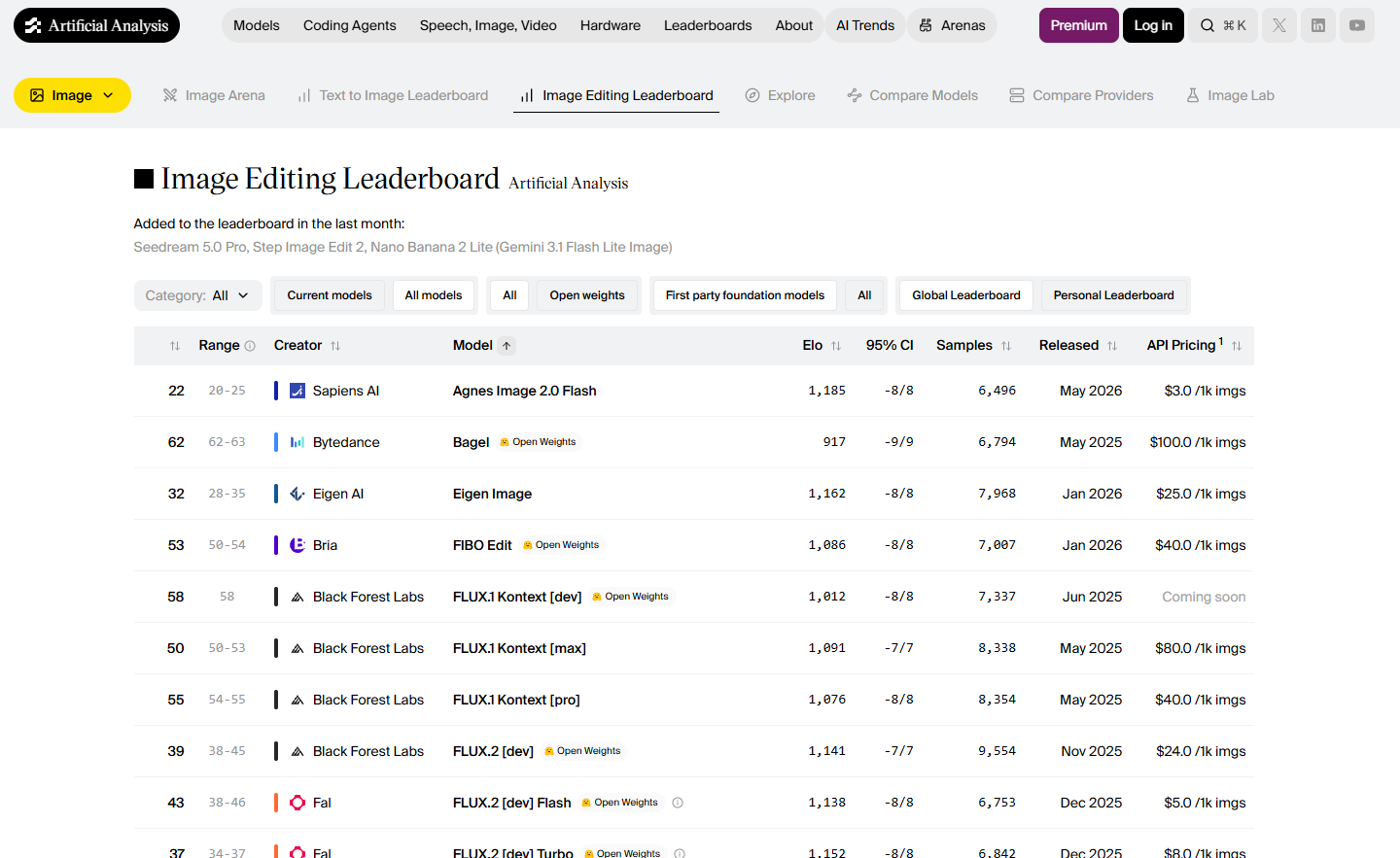Go to Text to Image Leaderboard tab
This screenshot has height=858, width=1400.
[393, 95]
